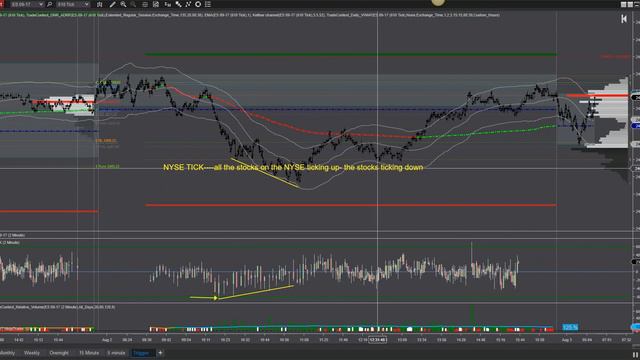The width and height of the screenshot is (640, 360).
Task: Click the circular alert icon in toolbar
Action: coord(198,4)
